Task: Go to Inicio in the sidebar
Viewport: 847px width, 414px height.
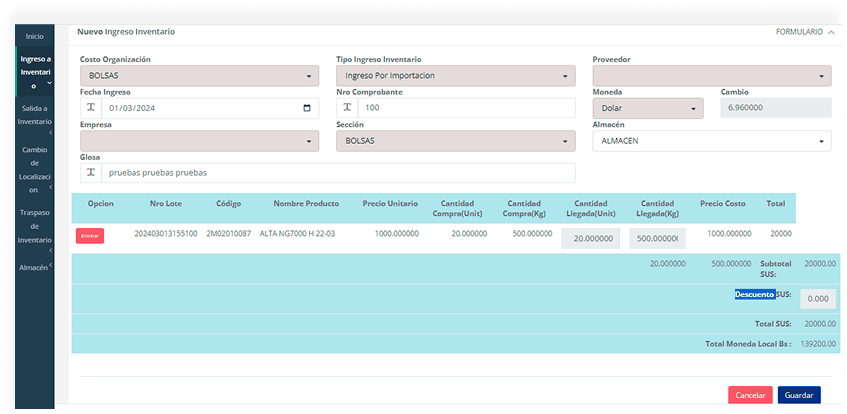Action: tap(35, 36)
